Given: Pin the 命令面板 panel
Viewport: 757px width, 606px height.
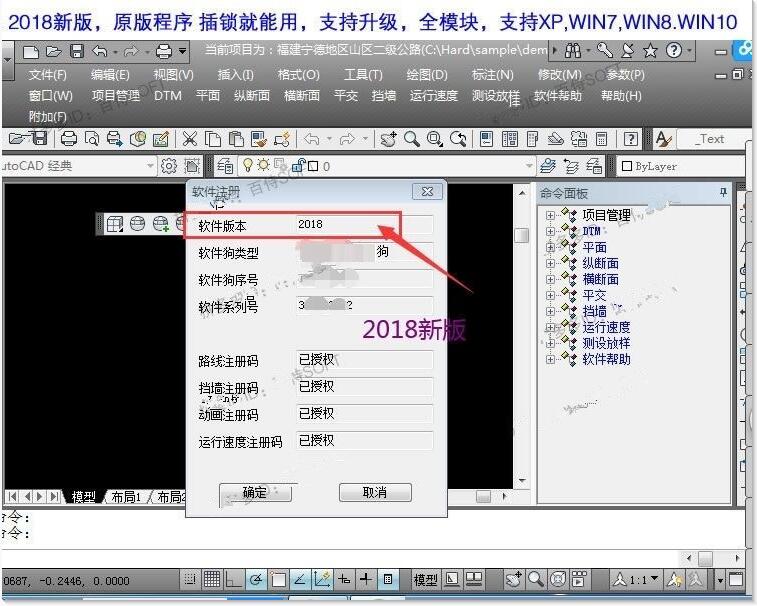Looking at the screenshot, I should pyautogui.click(x=723, y=193).
